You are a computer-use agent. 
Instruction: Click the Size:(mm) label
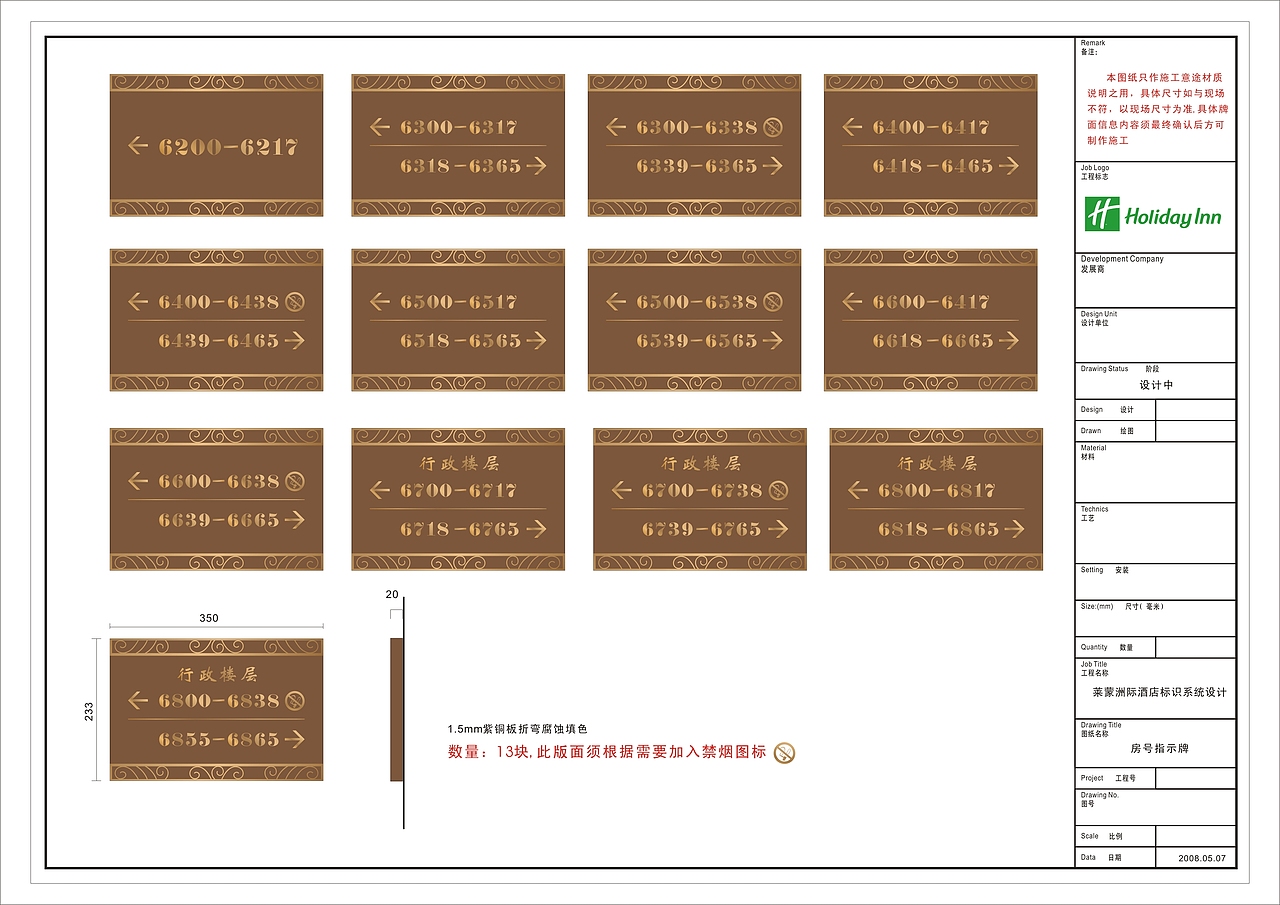(x=1097, y=606)
